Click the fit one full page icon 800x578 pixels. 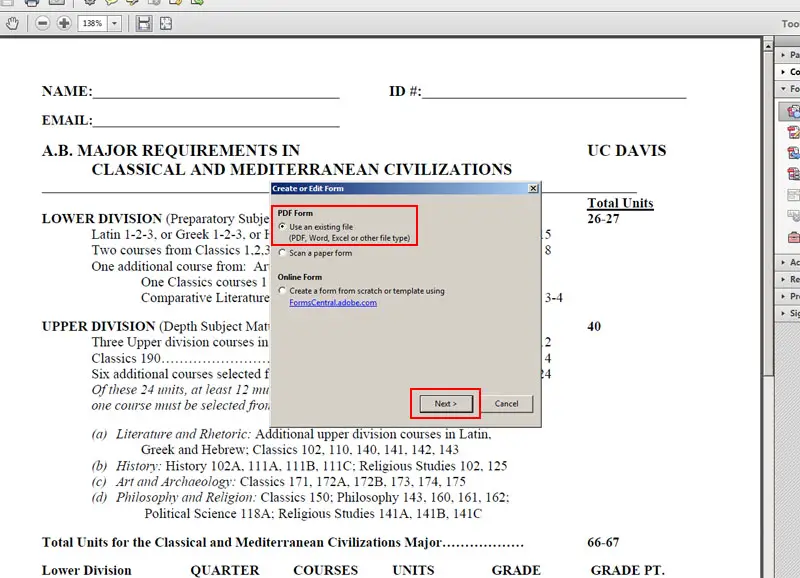(x=166, y=23)
